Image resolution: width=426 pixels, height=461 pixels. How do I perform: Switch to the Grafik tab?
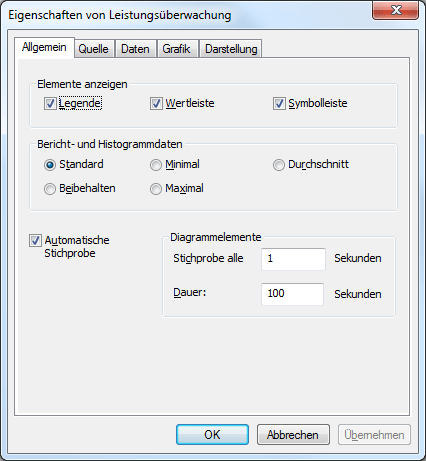pyautogui.click(x=177, y=49)
